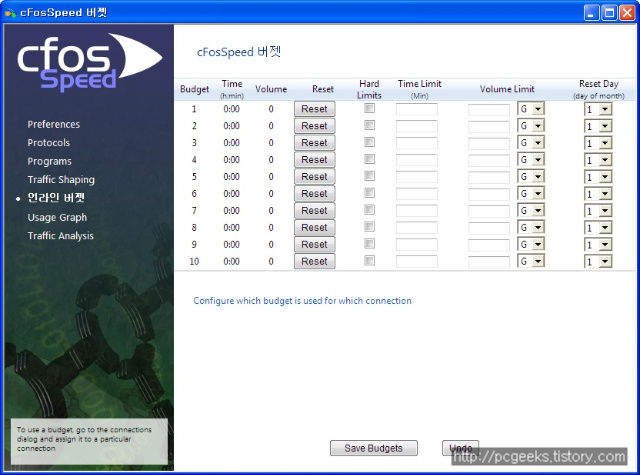Reset budget 9
640x475 pixels.
(x=314, y=244)
